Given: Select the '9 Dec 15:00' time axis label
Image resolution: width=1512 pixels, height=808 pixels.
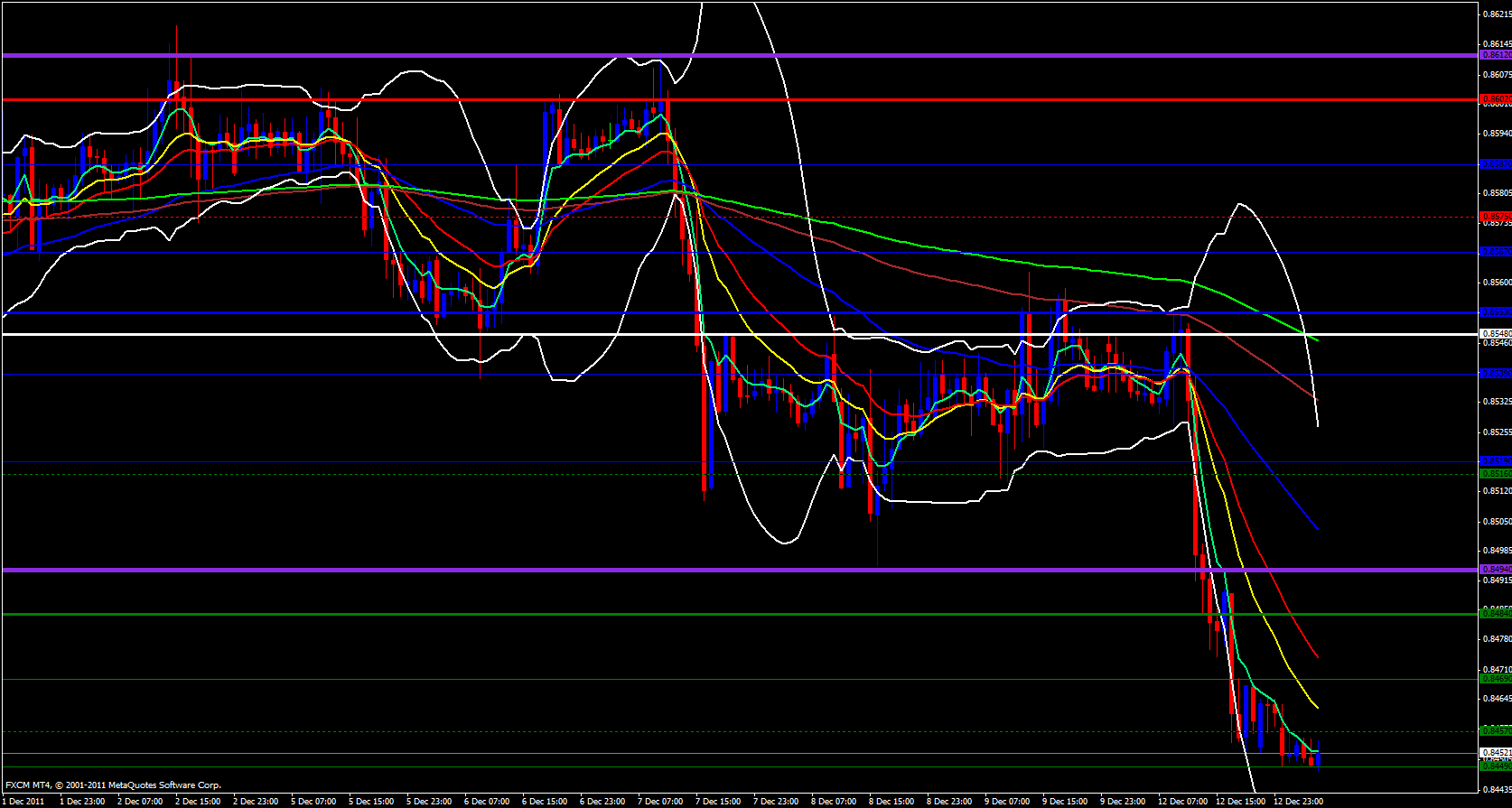Looking at the screenshot, I should (x=1065, y=802).
